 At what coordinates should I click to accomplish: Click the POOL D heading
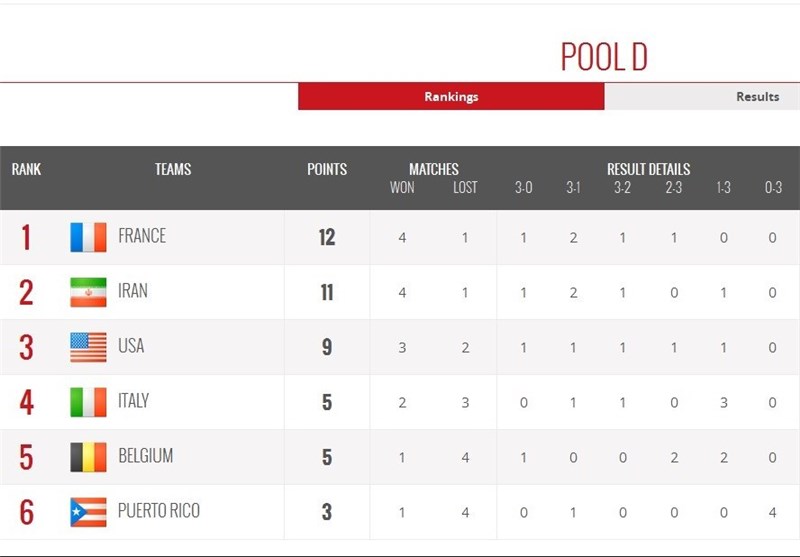(x=604, y=57)
